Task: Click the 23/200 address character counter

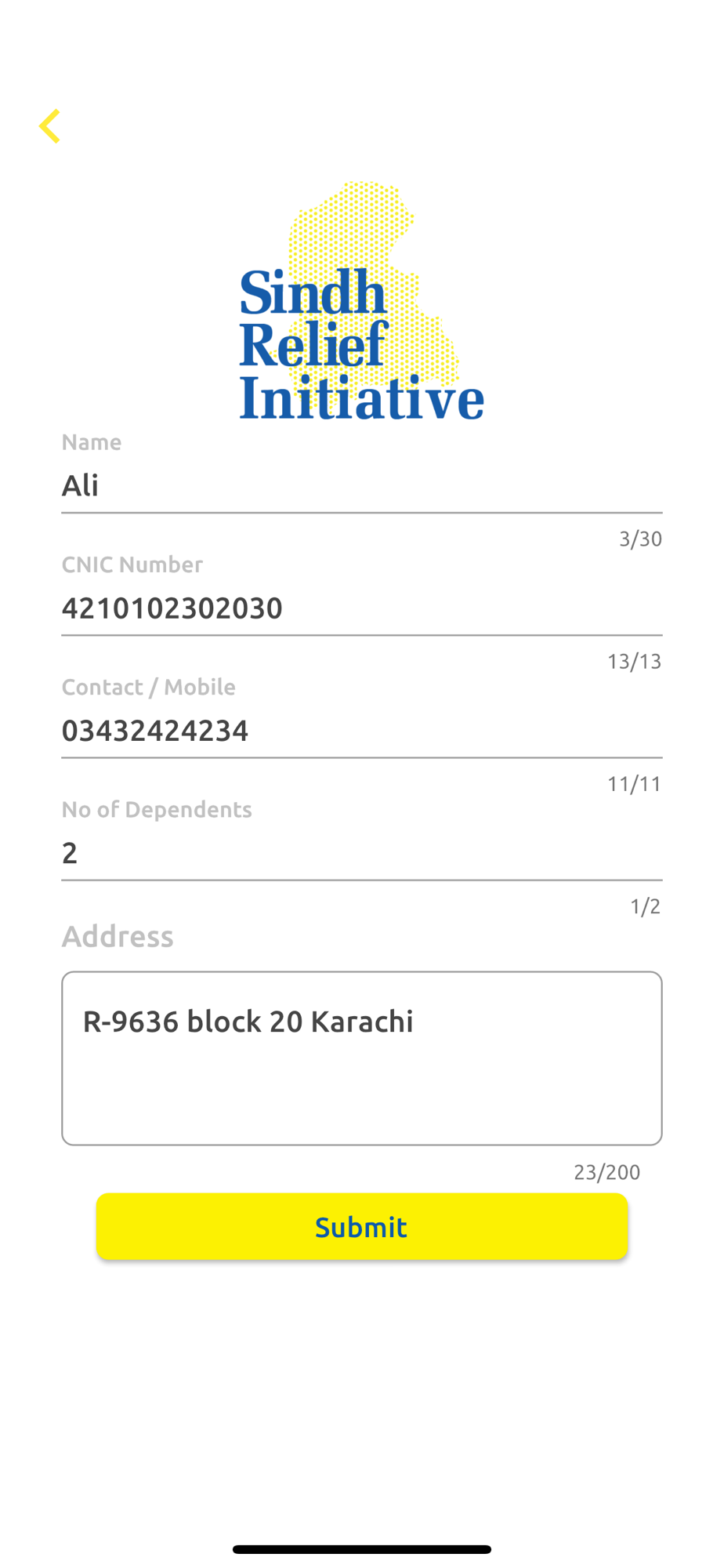Action: [606, 1172]
